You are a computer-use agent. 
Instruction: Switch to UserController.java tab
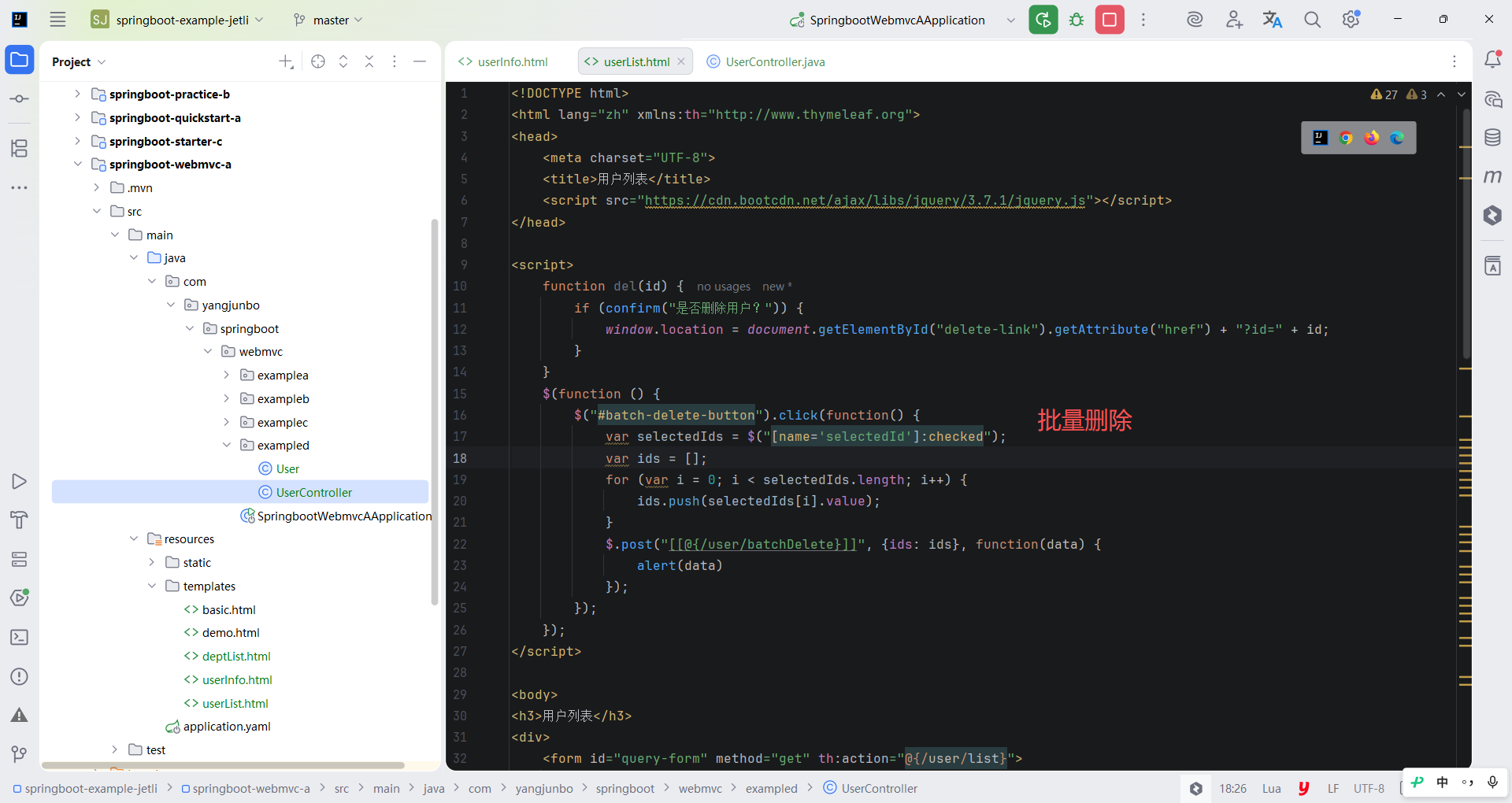(766, 61)
